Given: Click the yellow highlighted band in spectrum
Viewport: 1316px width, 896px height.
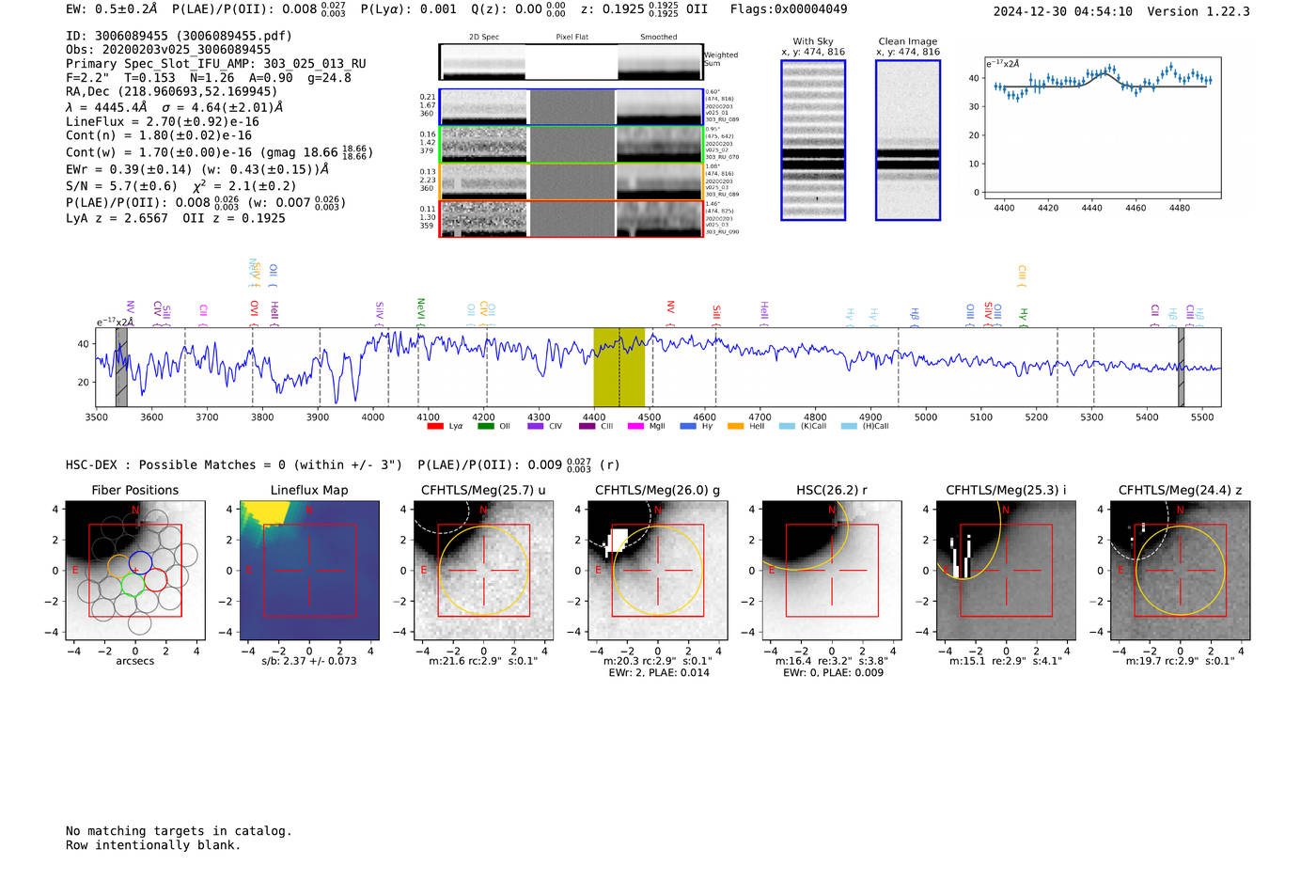Looking at the screenshot, I should point(619,367).
